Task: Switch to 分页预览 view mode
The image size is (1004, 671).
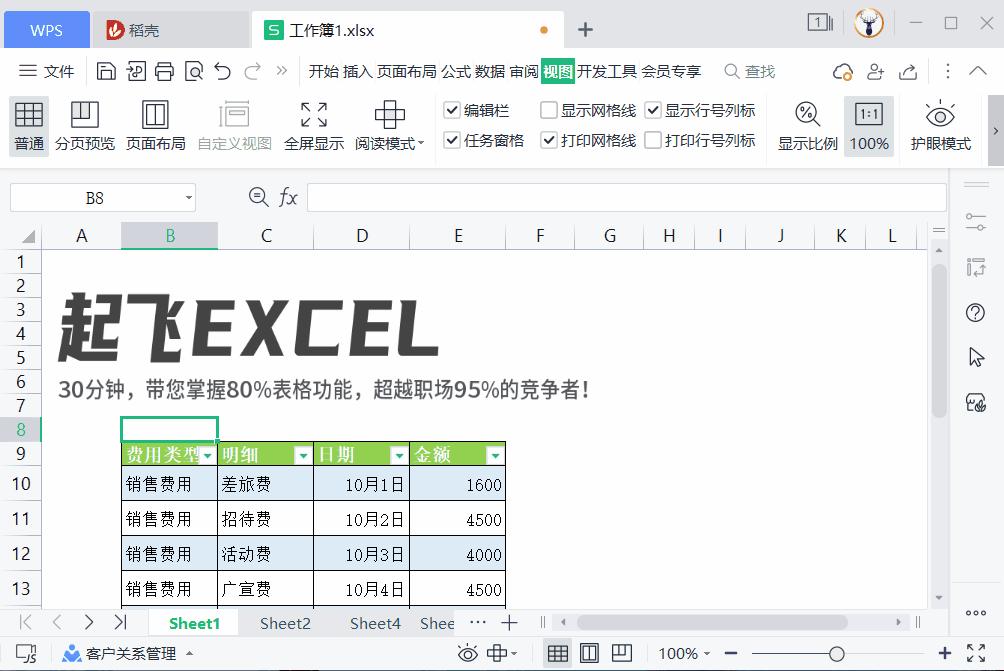Action: 84,124
